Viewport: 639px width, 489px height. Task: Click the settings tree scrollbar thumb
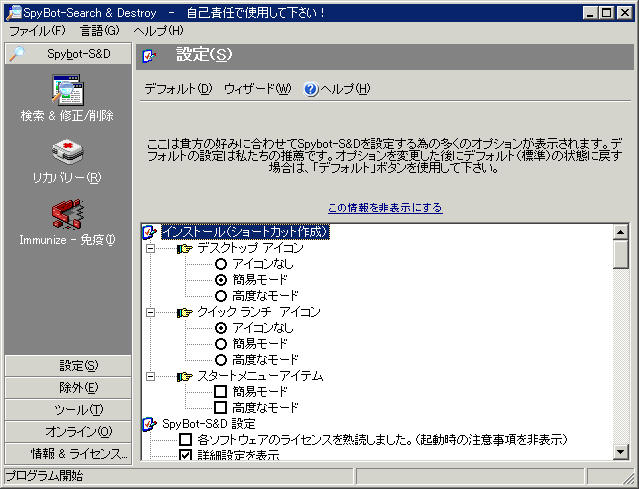[620, 254]
